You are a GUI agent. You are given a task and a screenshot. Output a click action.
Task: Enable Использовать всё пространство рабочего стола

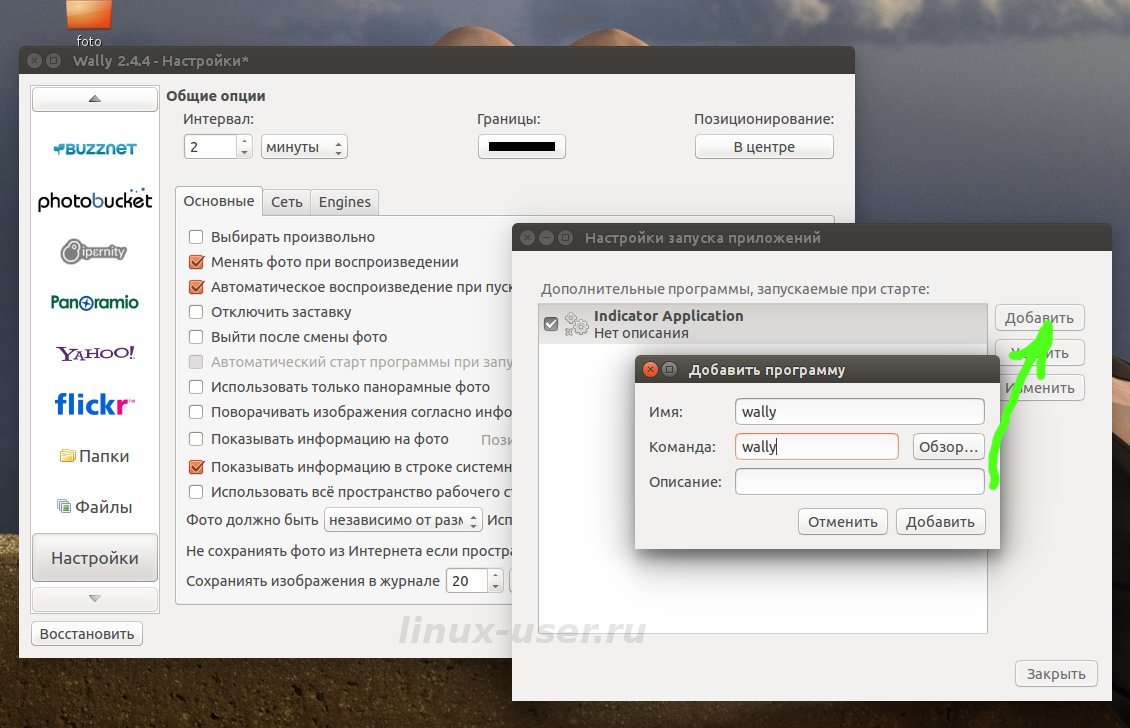196,492
